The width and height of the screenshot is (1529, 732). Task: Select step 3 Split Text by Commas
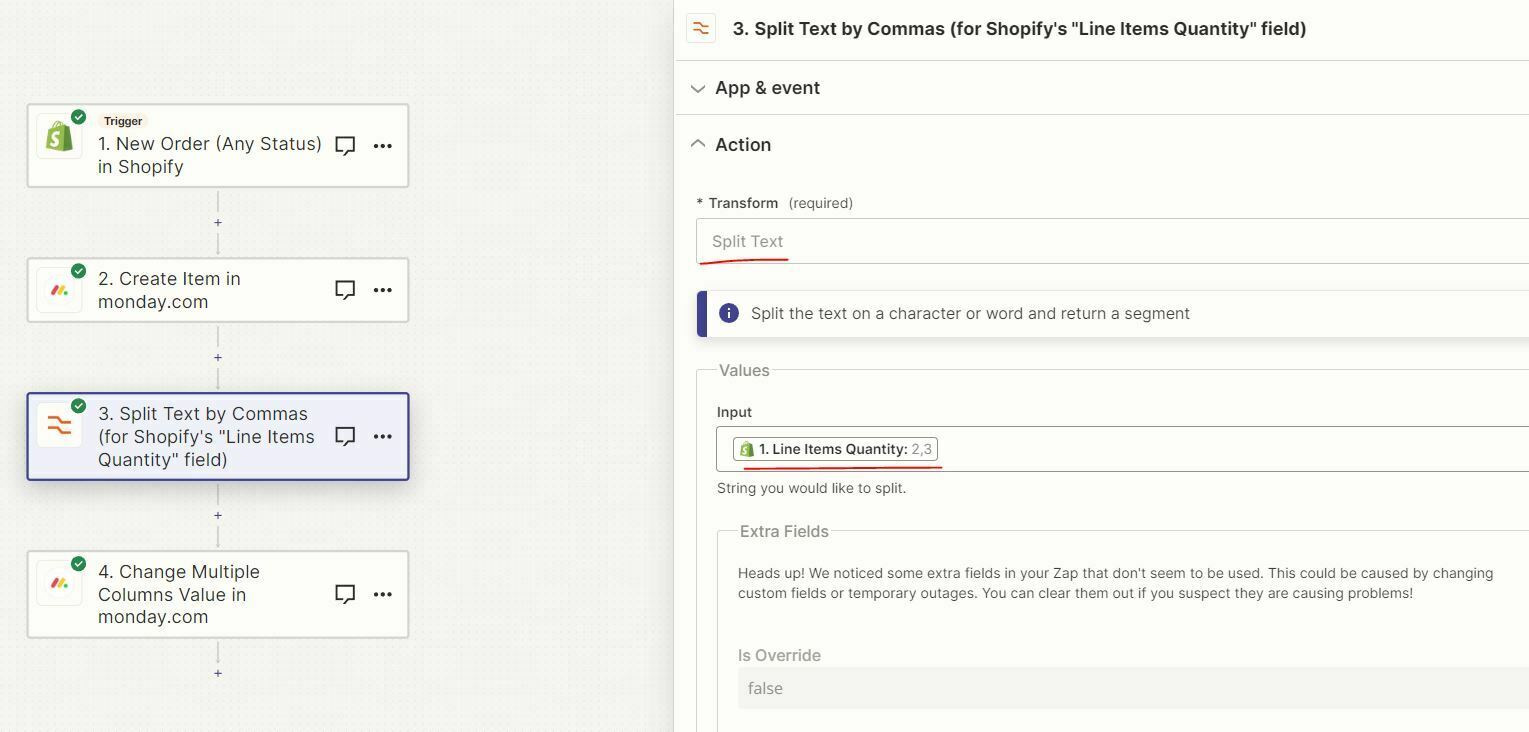click(x=218, y=437)
